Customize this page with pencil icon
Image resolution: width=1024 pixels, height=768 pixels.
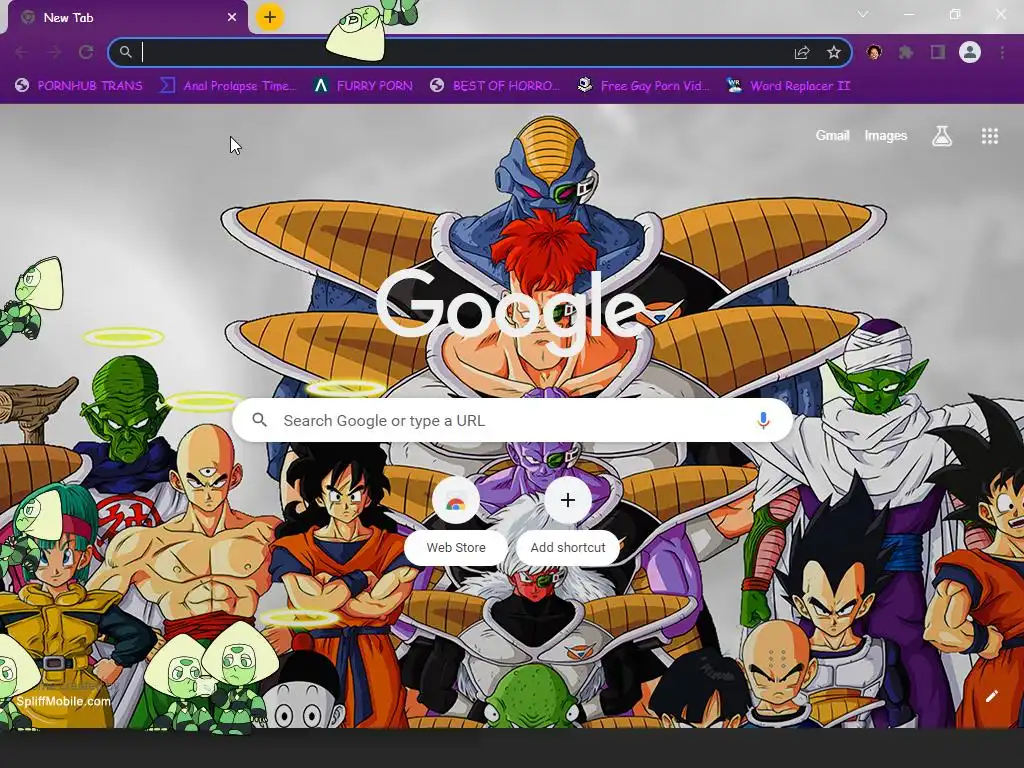click(991, 696)
